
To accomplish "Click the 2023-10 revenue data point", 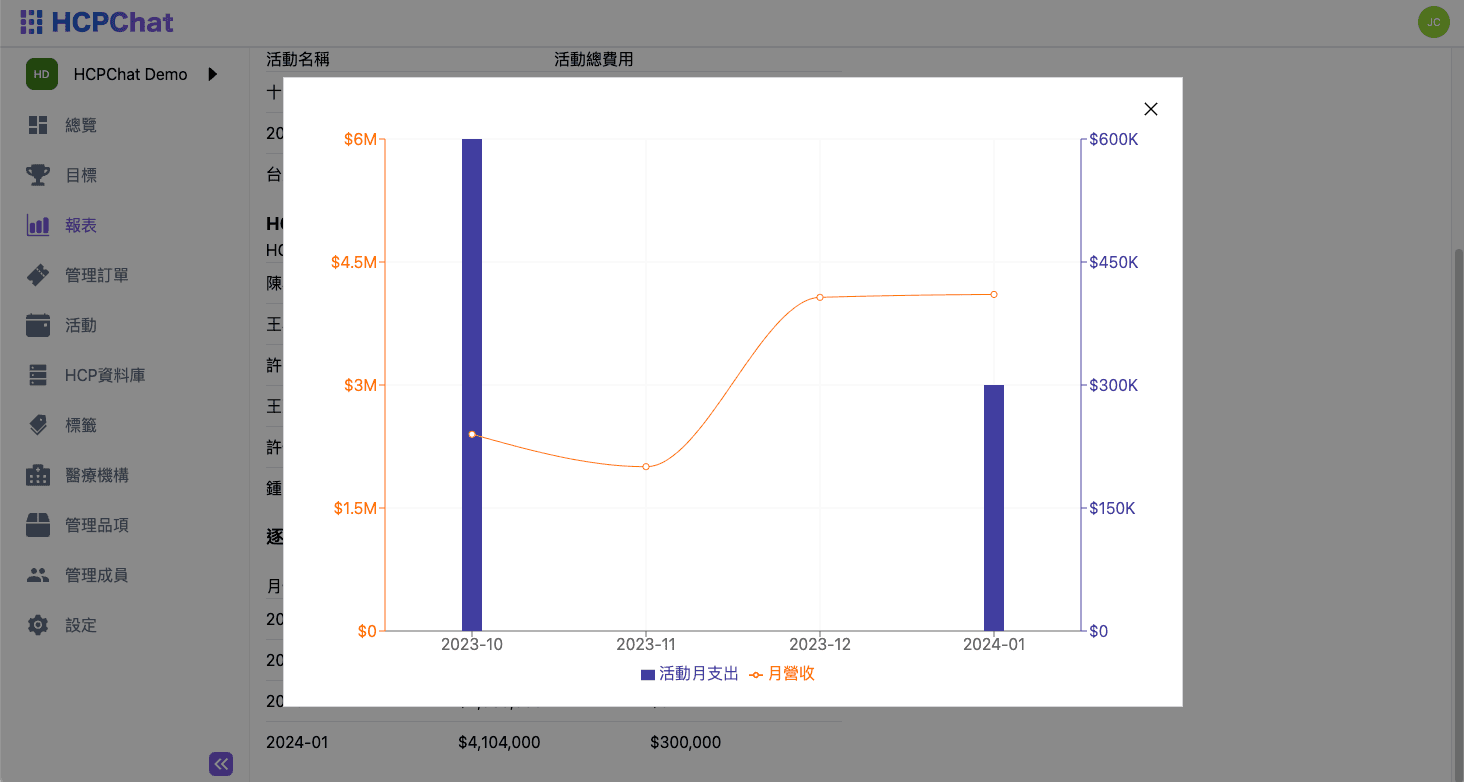I will (x=472, y=434).
